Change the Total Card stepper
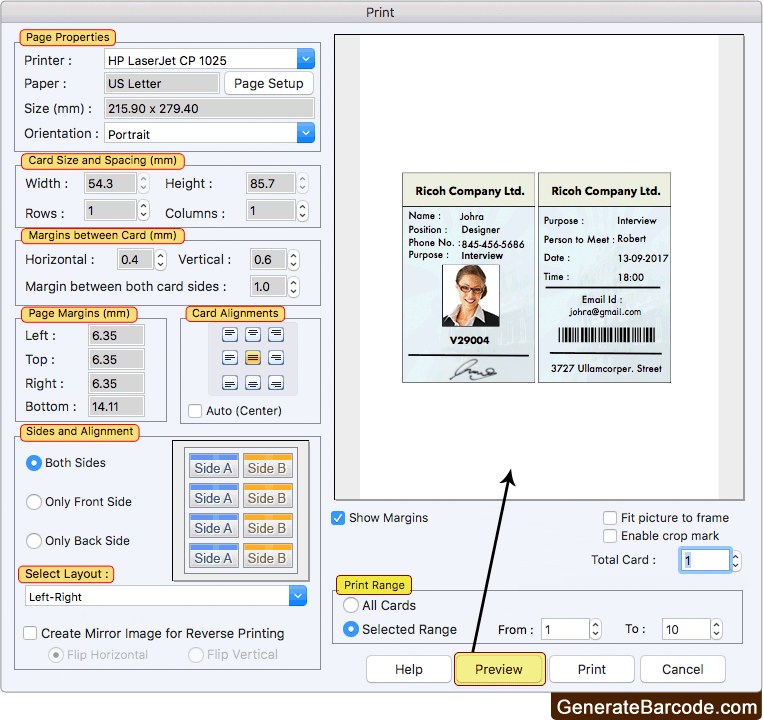The width and height of the screenshot is (763, 720). point(736,560)
